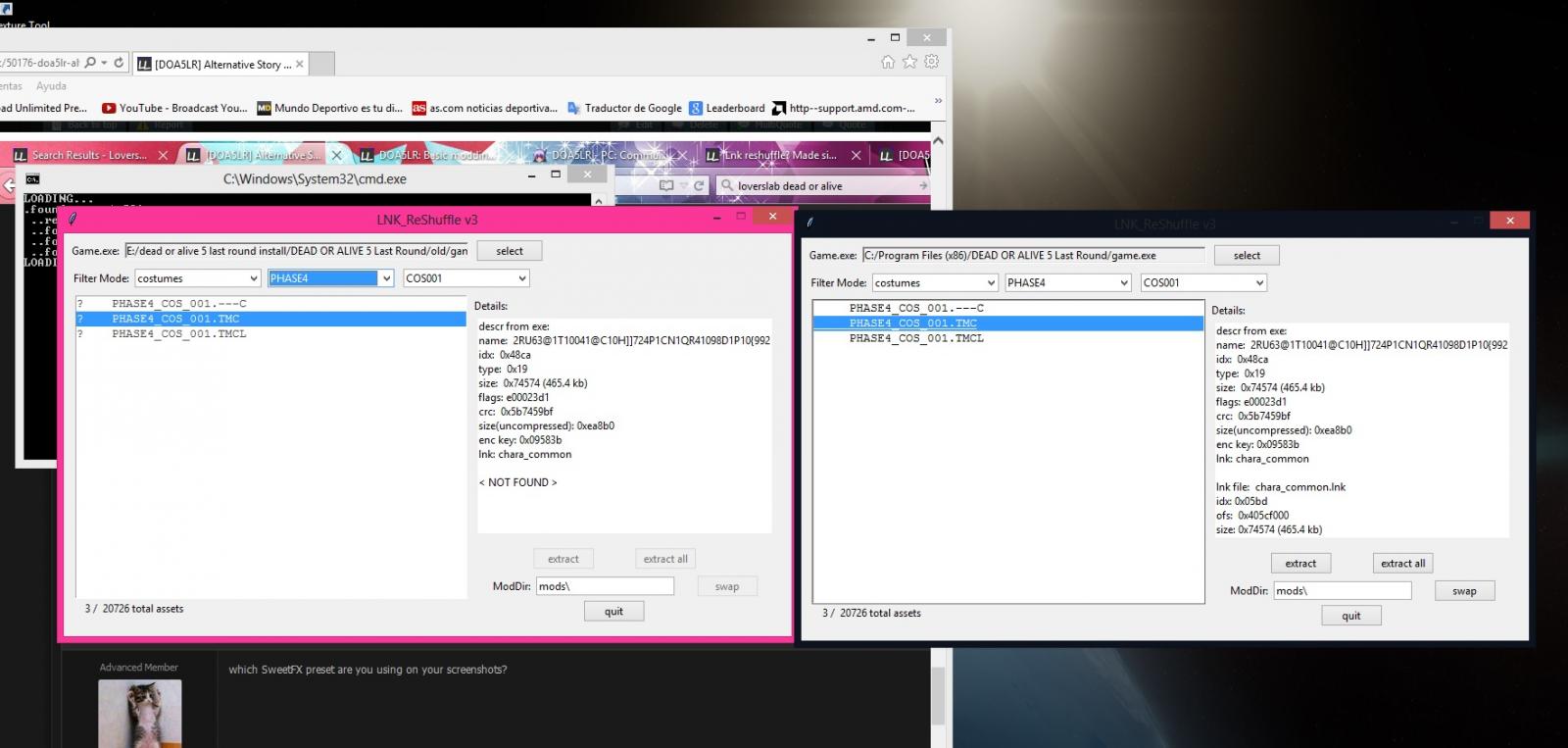Open http--support.amd.com bookmark
Viewport: 1568px width, 748px height.
tap(844, 108)
